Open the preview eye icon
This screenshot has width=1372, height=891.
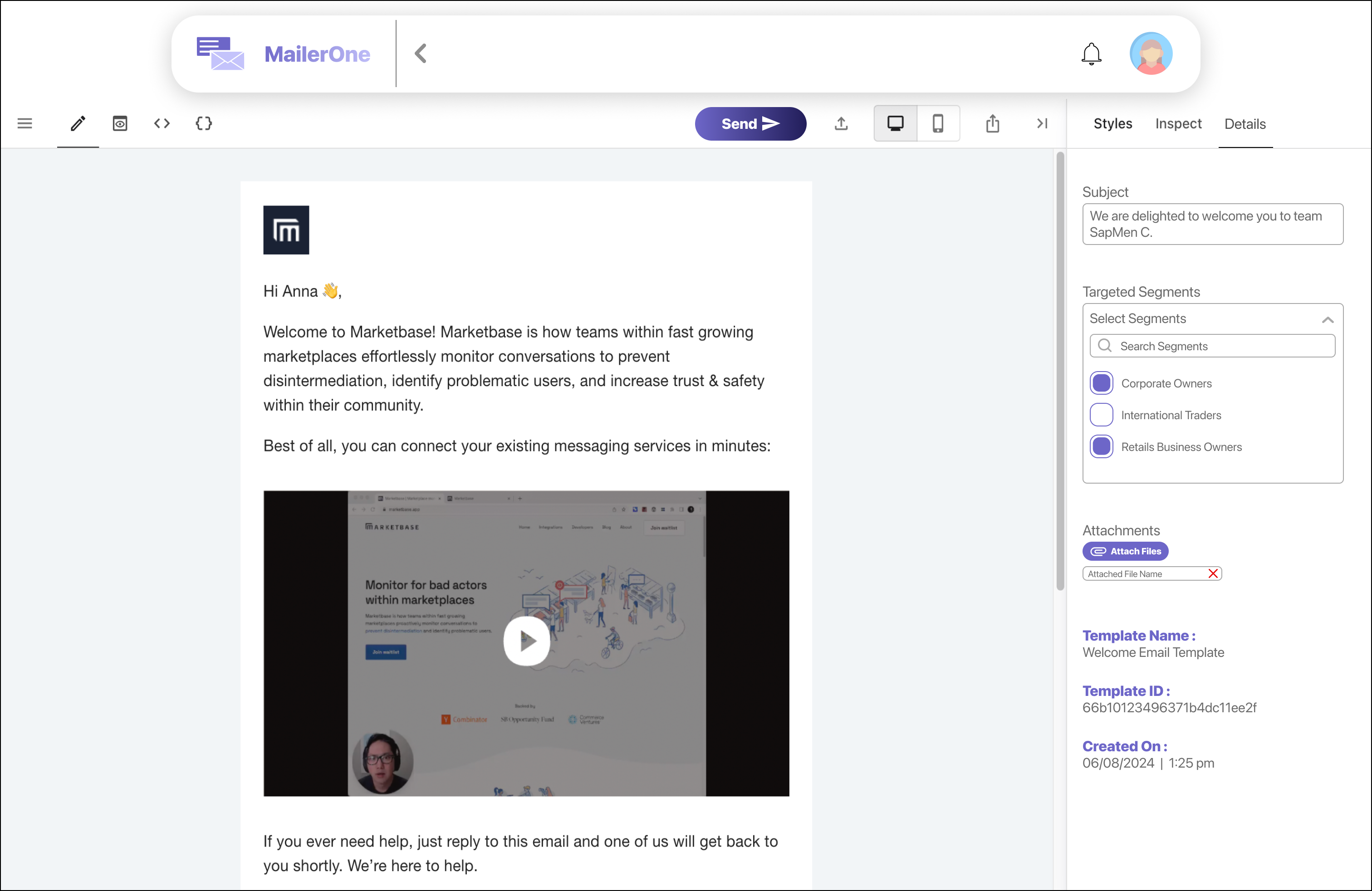(x=120, y=123)
